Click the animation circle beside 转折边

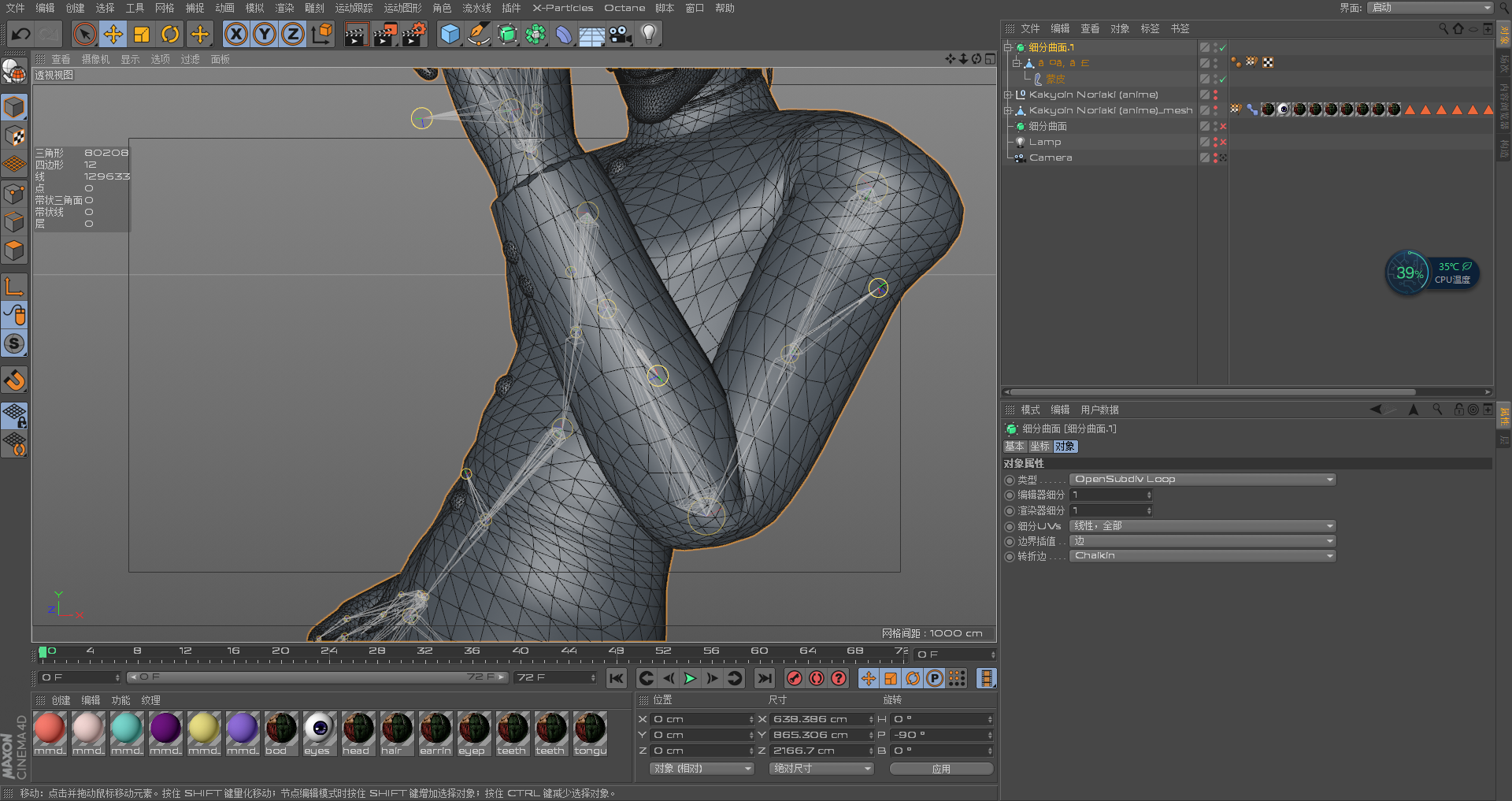pos(1010,556)
